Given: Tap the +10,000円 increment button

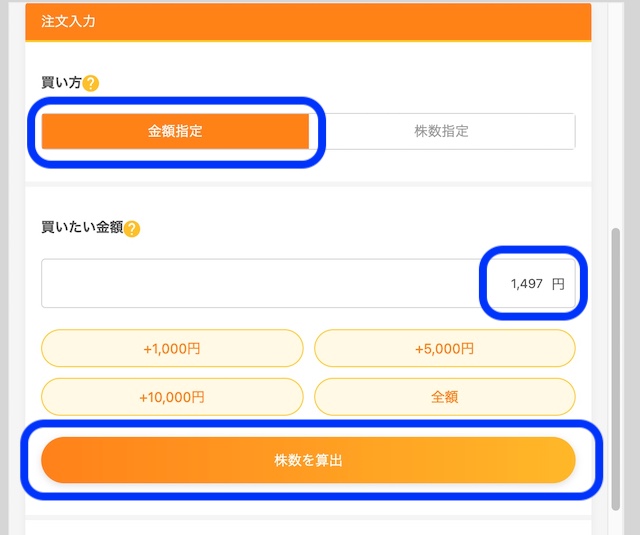Looking at the screenshot, I should click(x=172, y=397).
